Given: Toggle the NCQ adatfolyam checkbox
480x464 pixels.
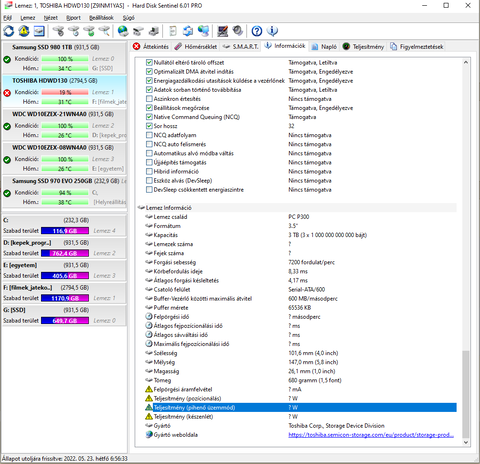Looking at the screenshot, I should pyautogui.click(x=149, y=135).
